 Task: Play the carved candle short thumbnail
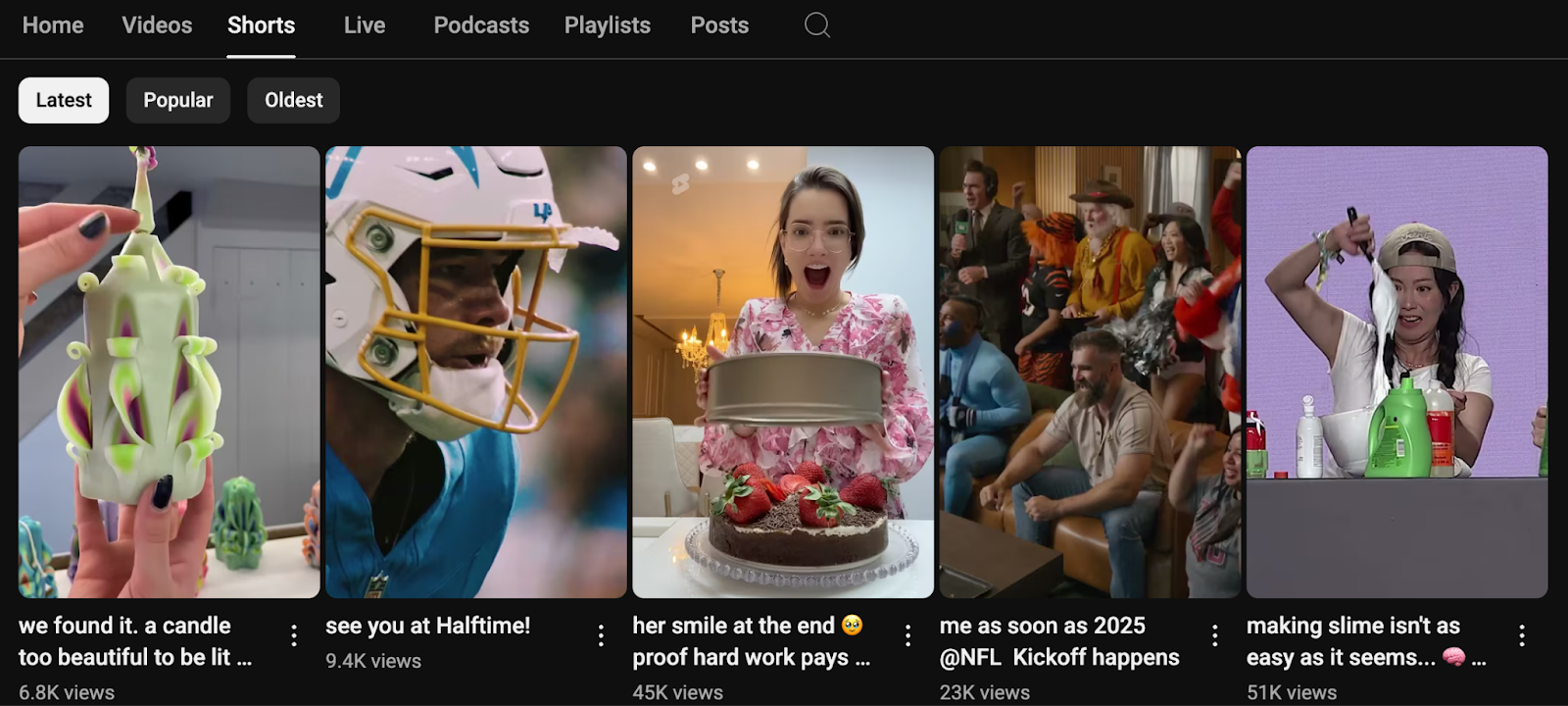pos(169,373)
